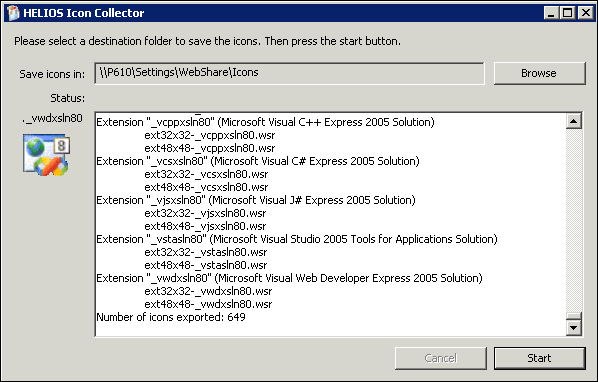598x382 pixels.
Task: Select log entry ext32x32-_vcsxsln80.wsr
Action: click(206, 174)
